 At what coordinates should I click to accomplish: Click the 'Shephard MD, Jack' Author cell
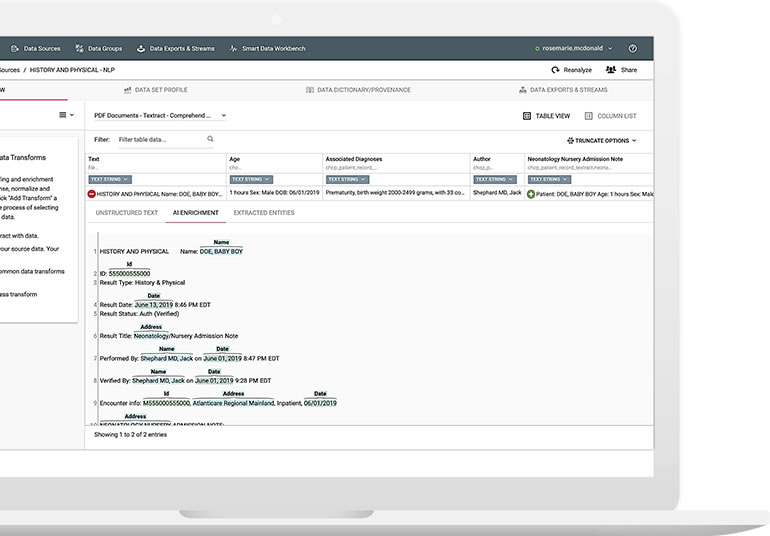pos(497,193)
